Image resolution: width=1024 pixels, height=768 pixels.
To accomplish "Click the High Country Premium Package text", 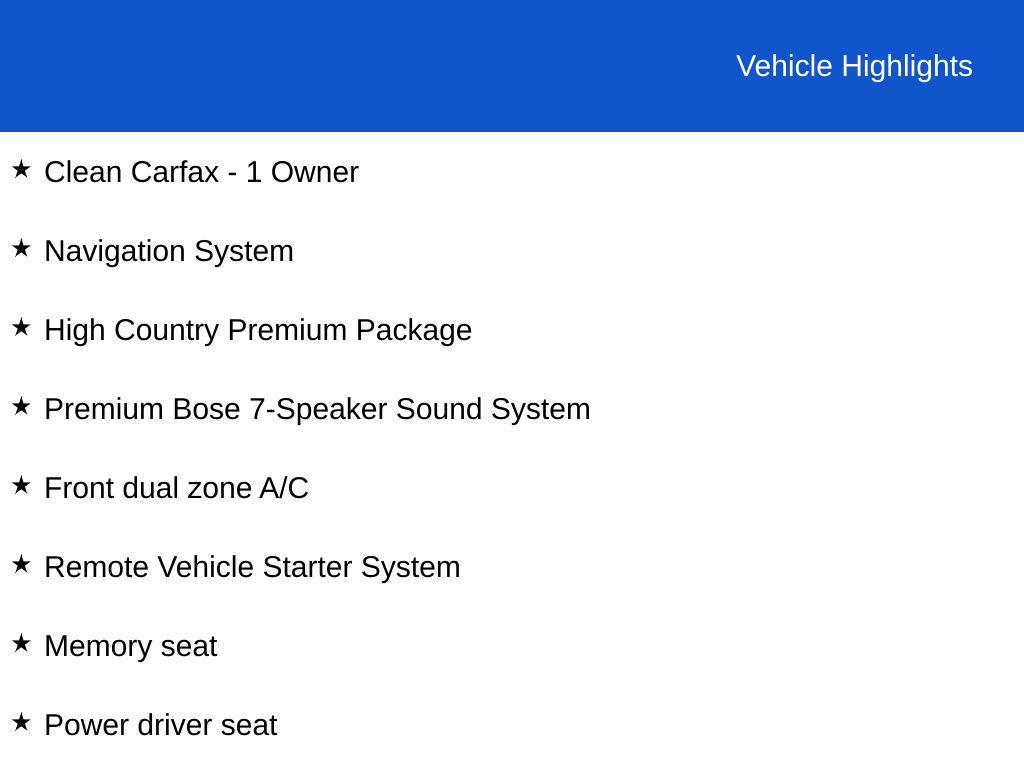I will click(258, 330).
